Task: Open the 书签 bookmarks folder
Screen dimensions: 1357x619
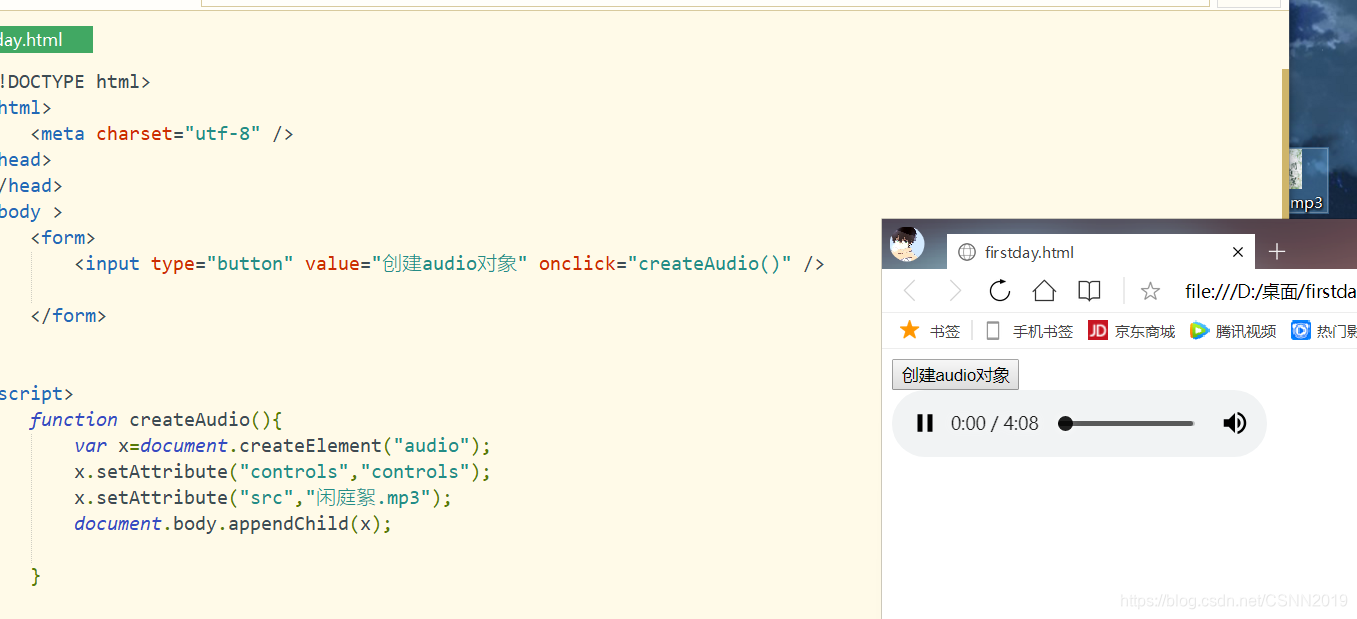Action: point(930,331)
